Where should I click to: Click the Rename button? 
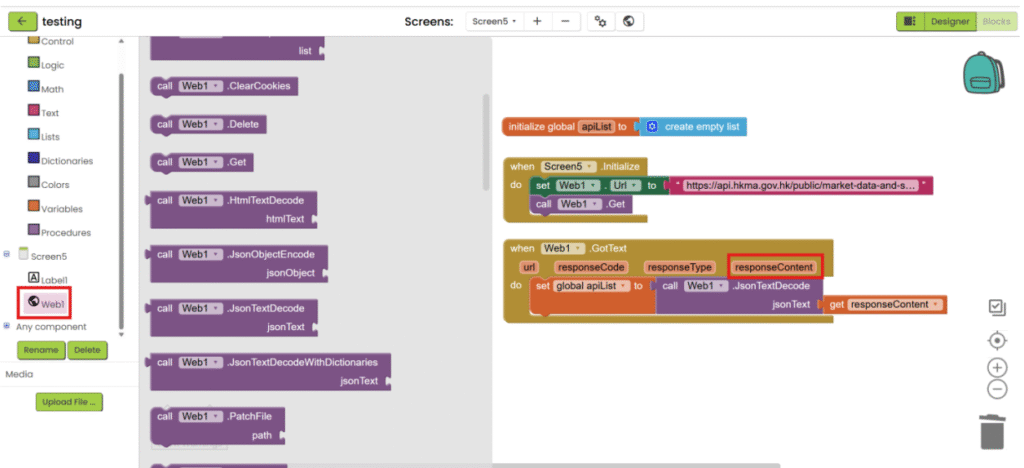[x=41, y=350]
